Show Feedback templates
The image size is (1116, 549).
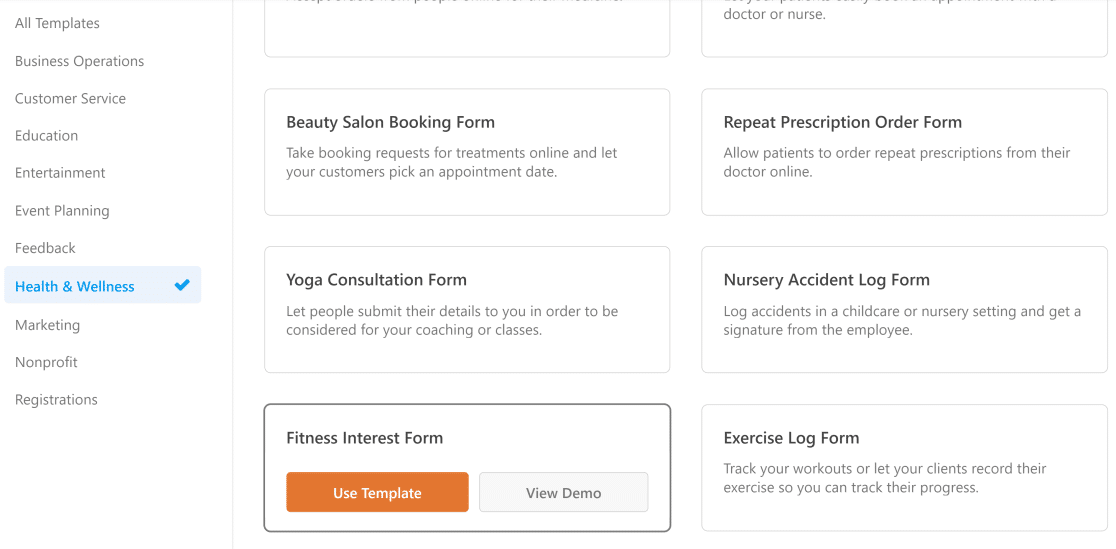point(45,249)
